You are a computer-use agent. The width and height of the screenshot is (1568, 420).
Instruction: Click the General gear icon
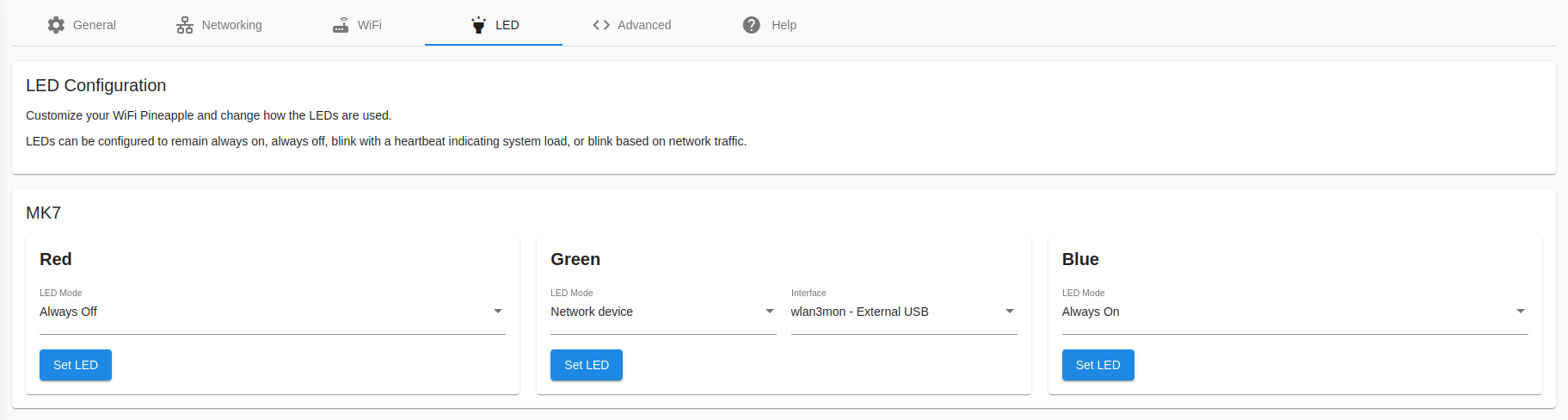pos(56,25)
